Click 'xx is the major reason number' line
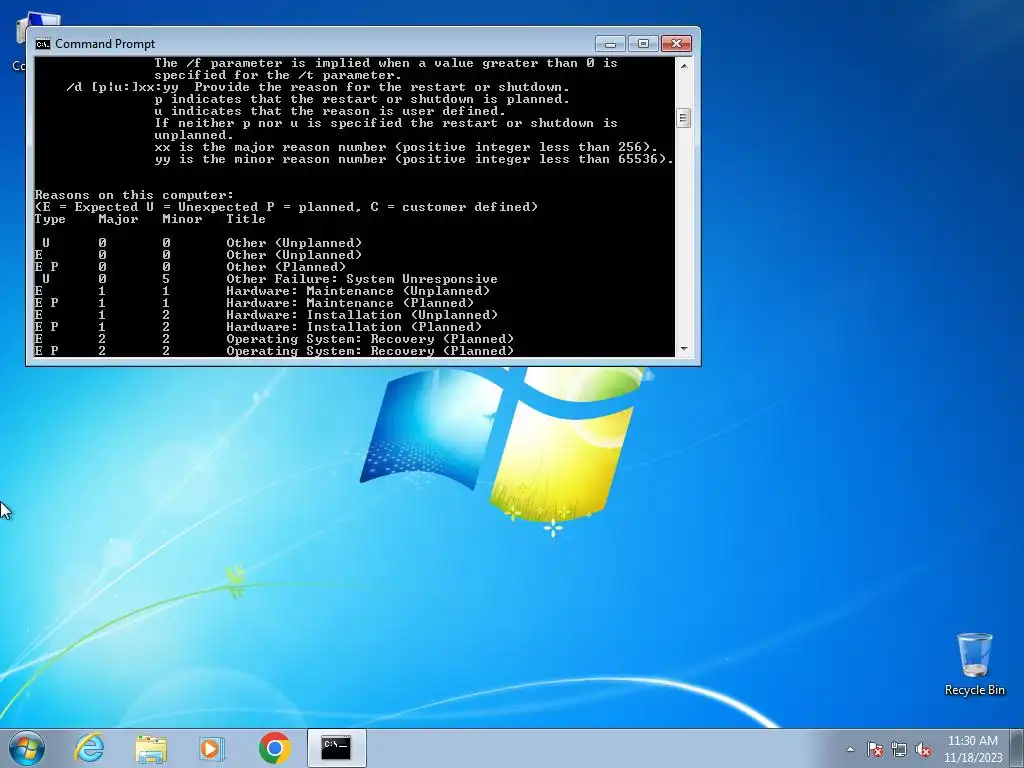Viewport: 1024px width, 768px height. (406, 147)
